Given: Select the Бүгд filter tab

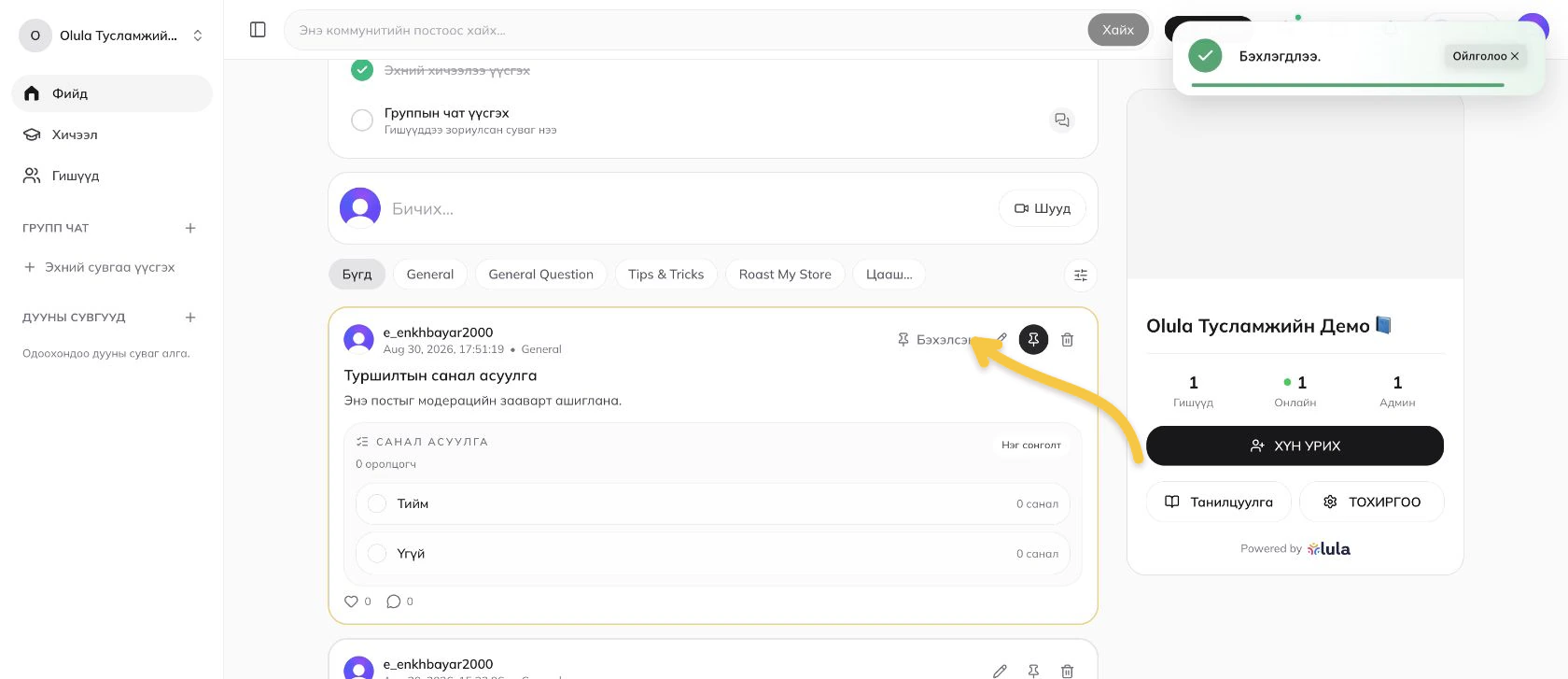Looking at the screenshot, I should coord(357,275).
